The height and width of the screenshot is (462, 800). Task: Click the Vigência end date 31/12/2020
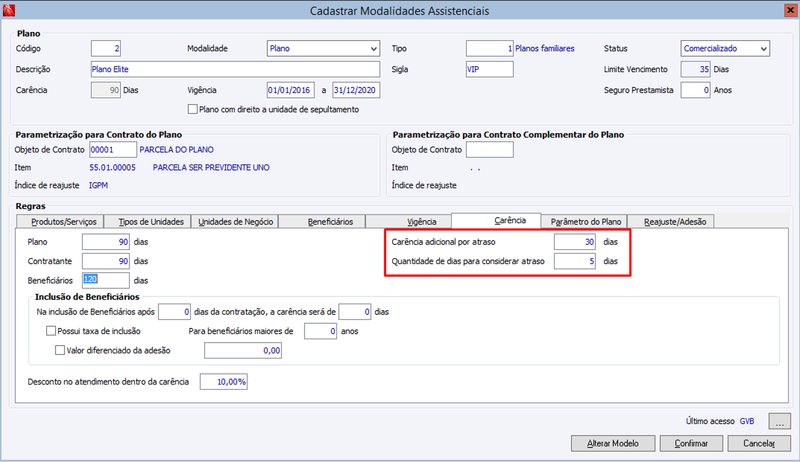point(356,90)
